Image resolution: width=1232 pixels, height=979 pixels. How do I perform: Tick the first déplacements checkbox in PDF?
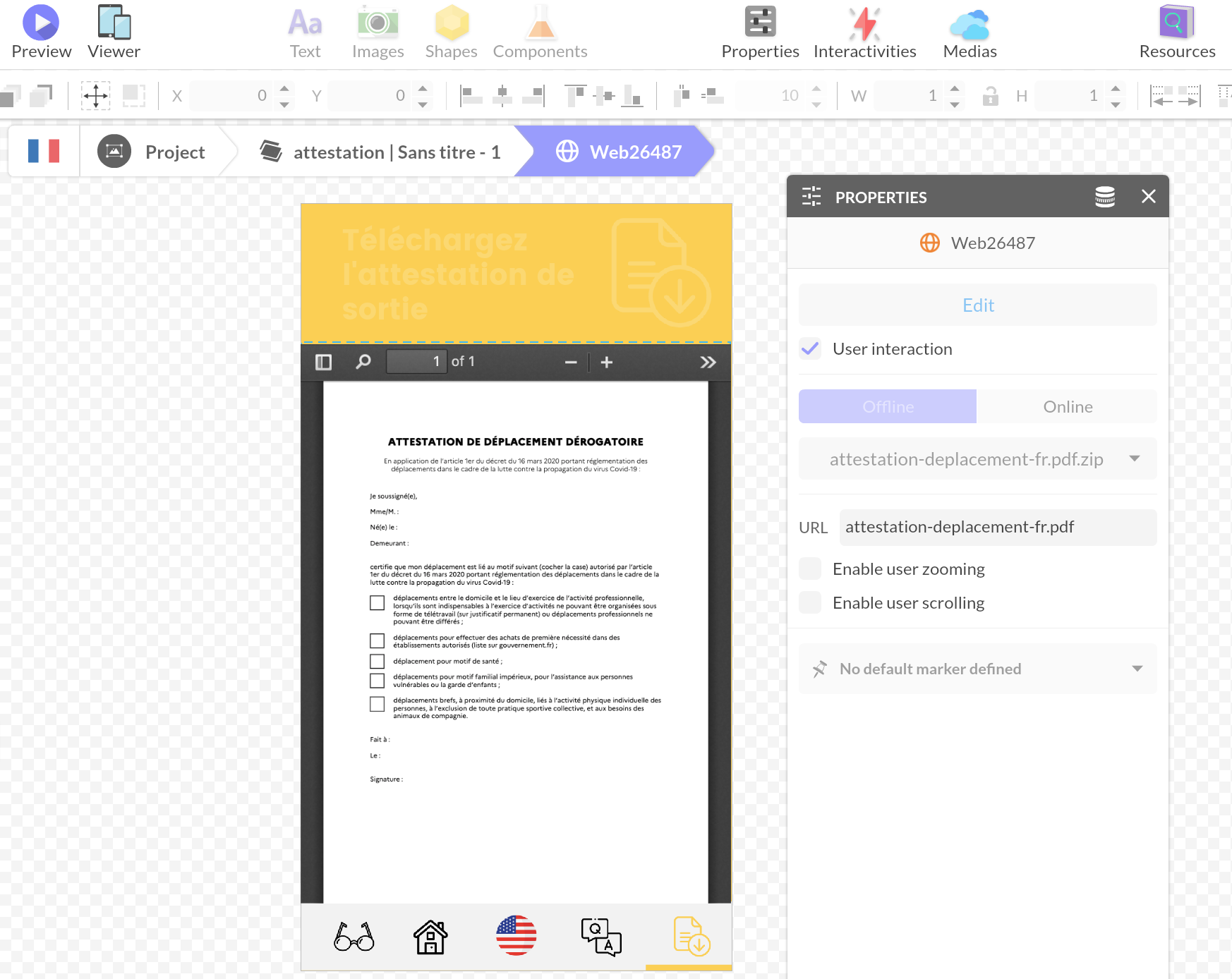point(377,602)
